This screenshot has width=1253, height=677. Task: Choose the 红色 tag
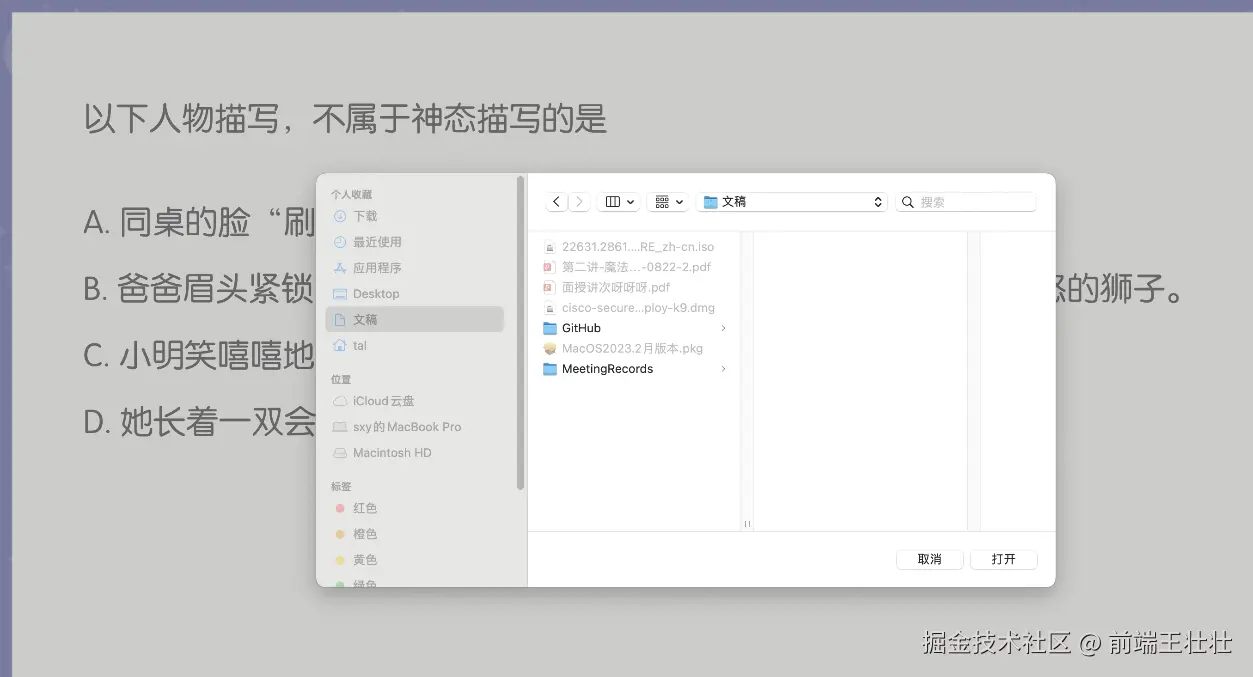414,508
